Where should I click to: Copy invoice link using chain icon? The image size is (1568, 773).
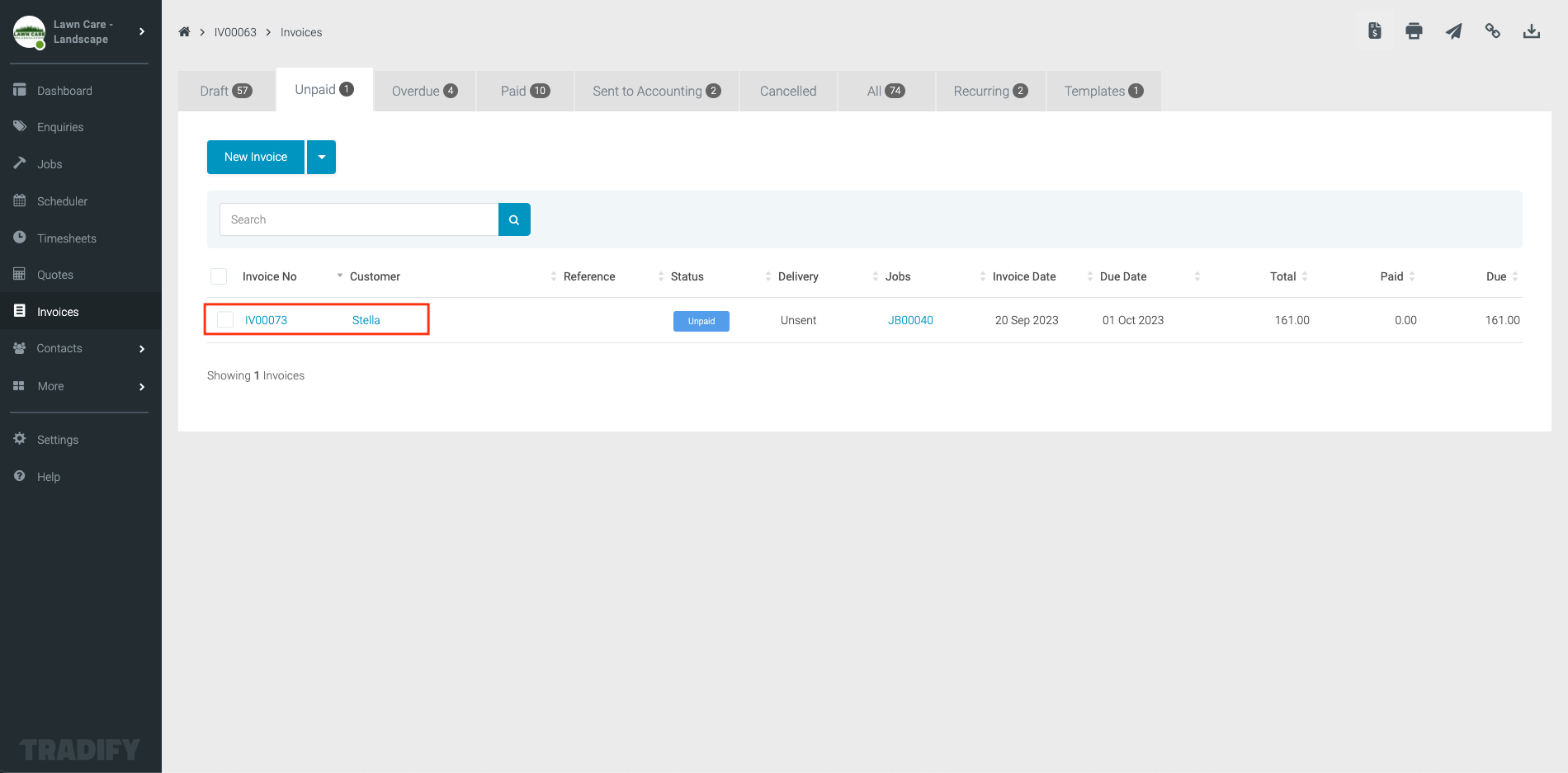(x=1493, y=31)
